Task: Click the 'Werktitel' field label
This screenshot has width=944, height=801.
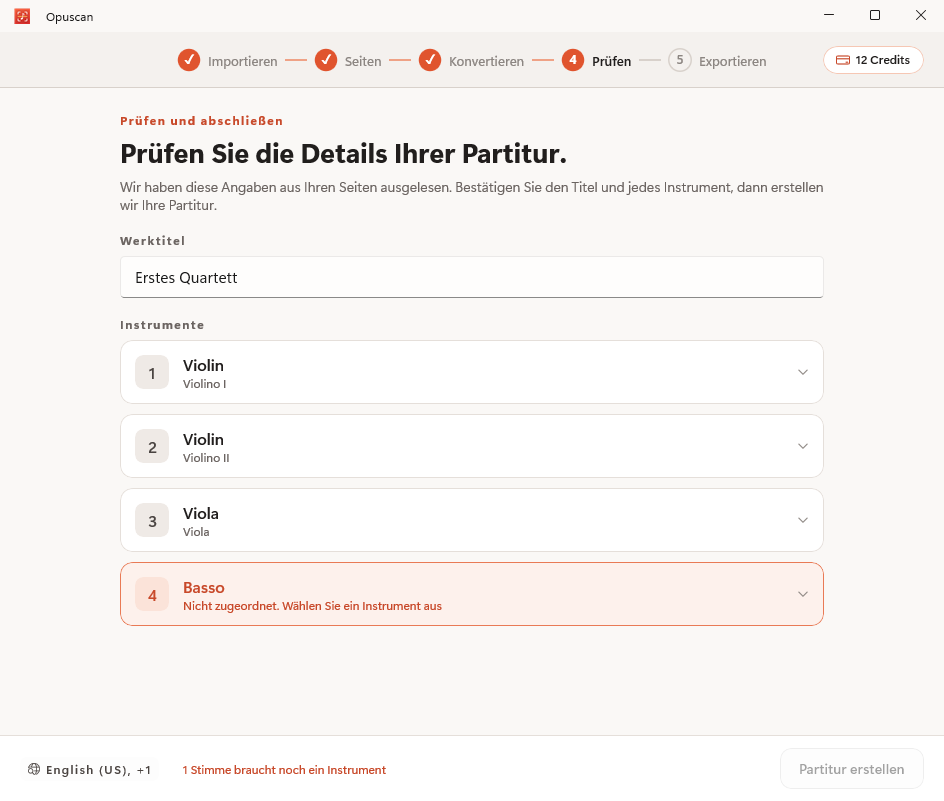Action: [152, 241]
